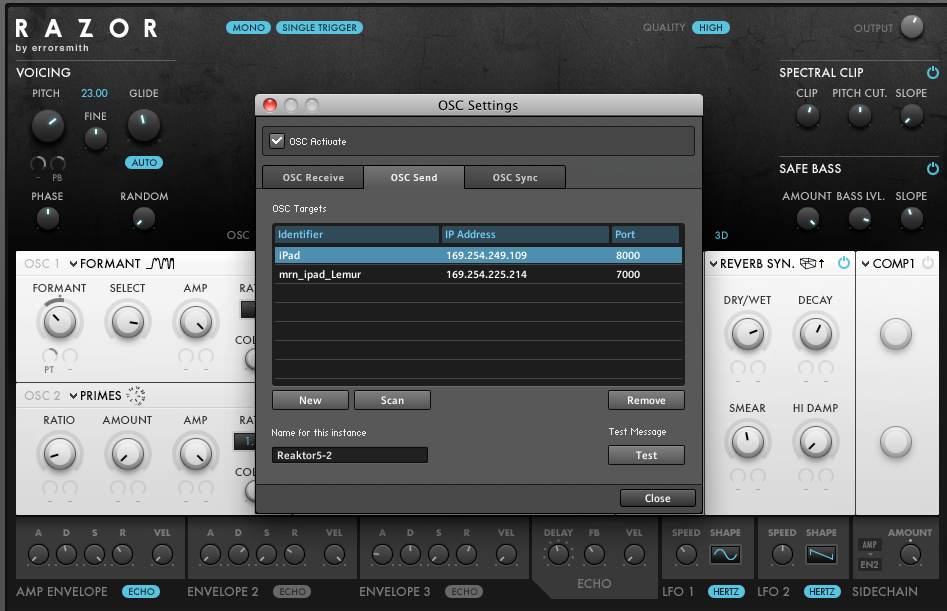Toggle the Spectral Clip power icon
The height and width of the screenshot is (611, 947).
point(932,73)
